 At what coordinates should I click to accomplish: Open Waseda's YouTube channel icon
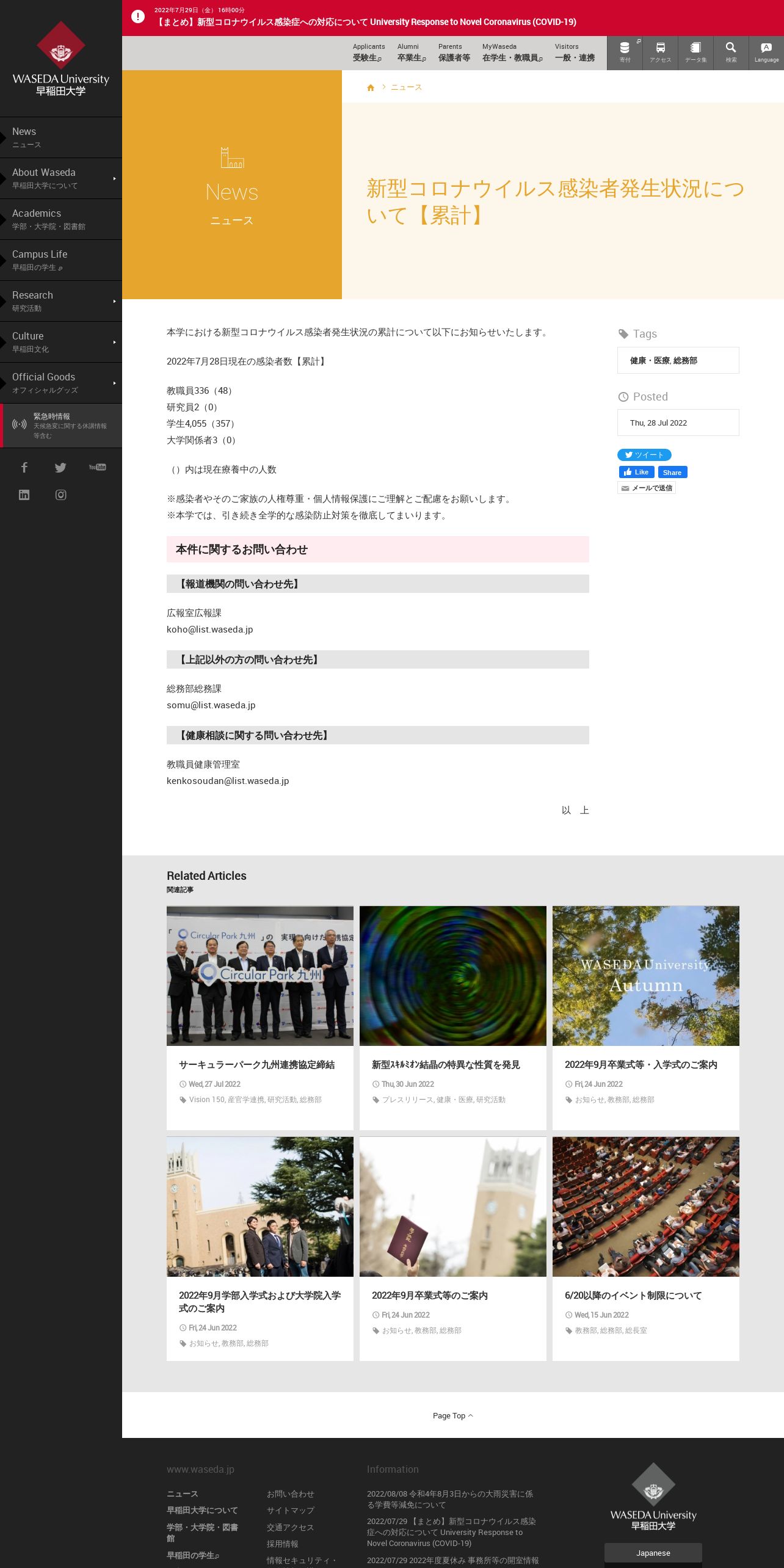(97, 467)
